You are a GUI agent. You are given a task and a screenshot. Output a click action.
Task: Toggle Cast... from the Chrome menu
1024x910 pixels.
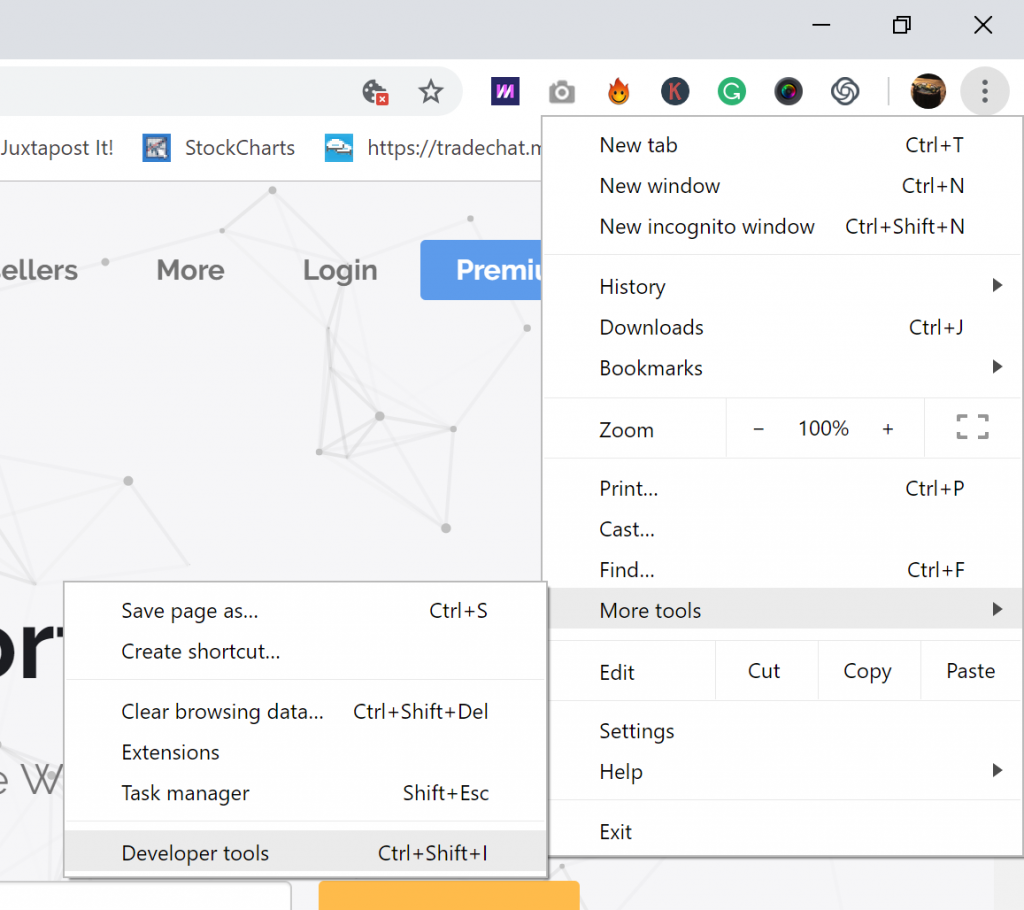tap(626, 529)
